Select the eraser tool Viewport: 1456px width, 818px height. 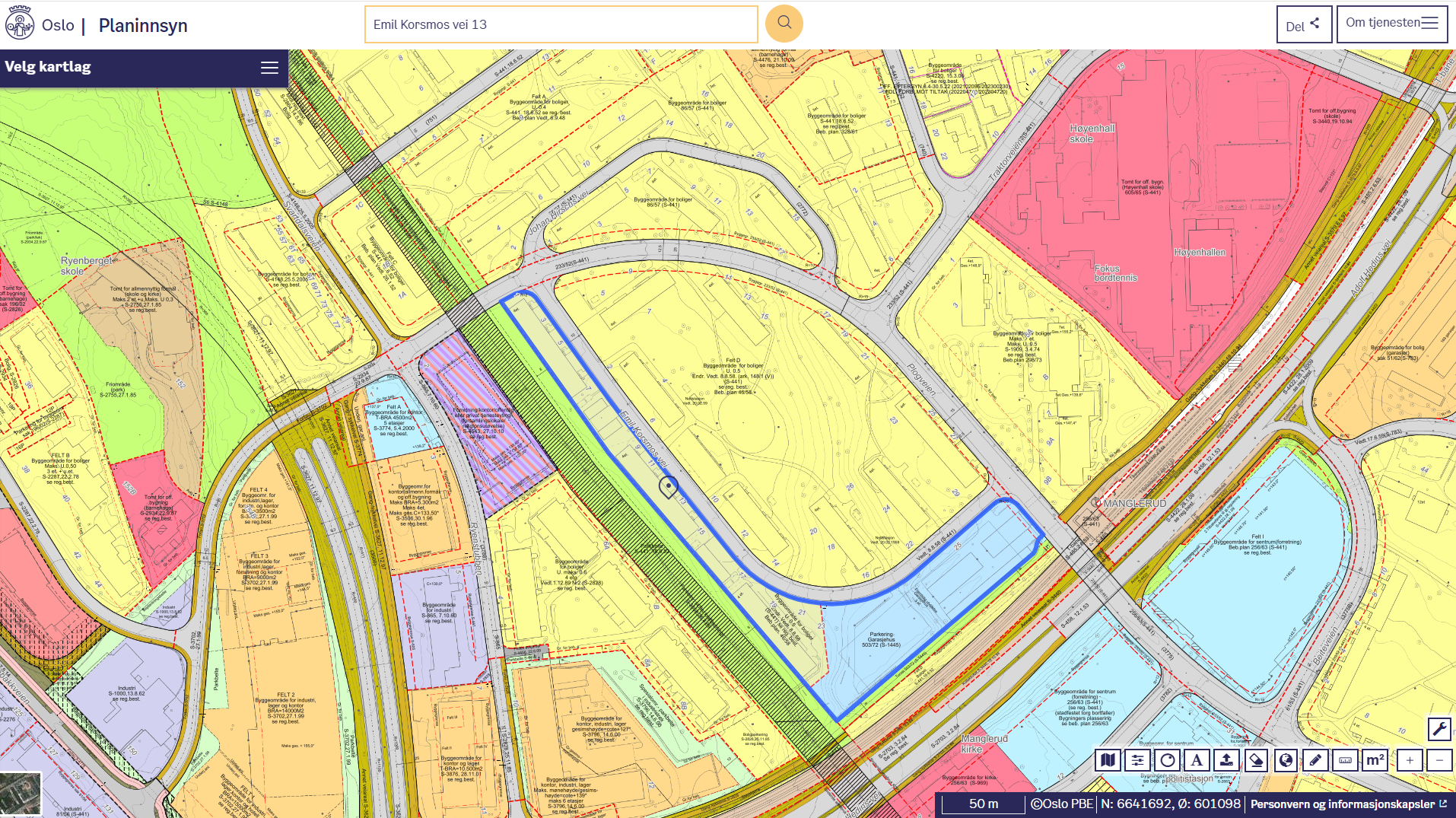point(1256,759)
